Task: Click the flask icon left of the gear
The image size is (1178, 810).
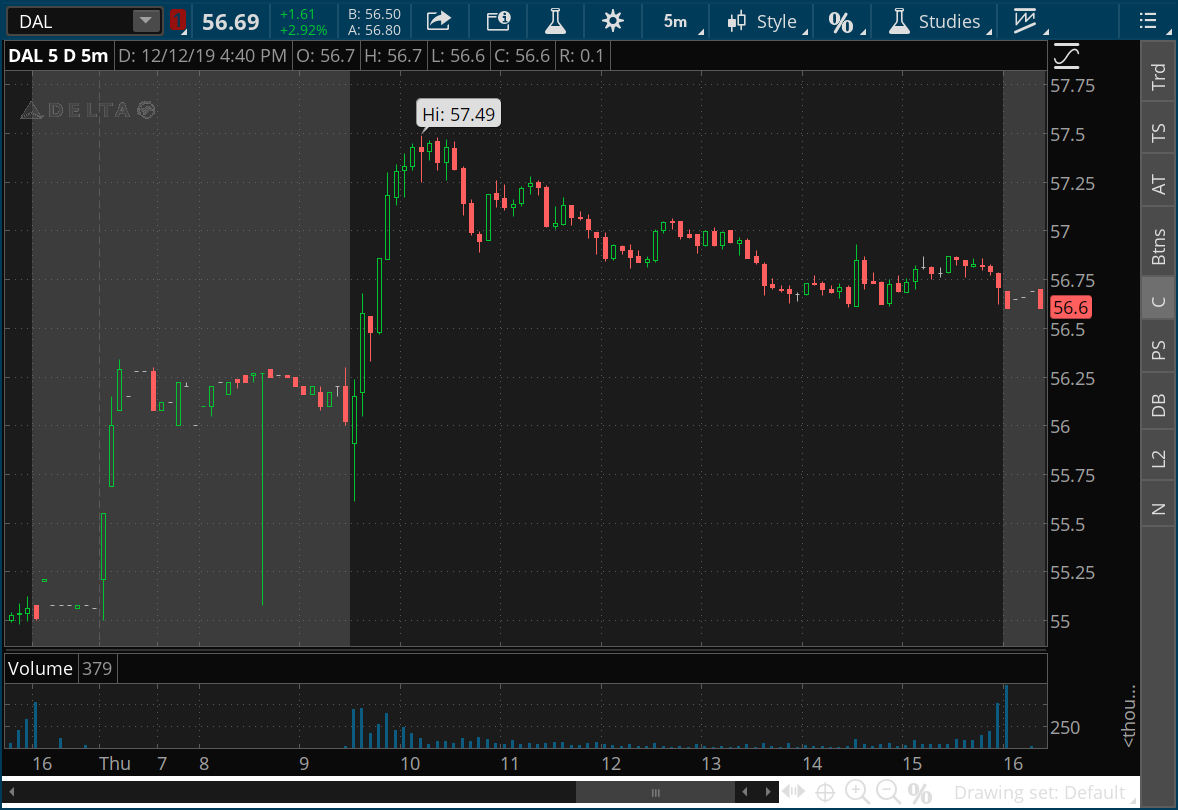Action: [555, 21]
